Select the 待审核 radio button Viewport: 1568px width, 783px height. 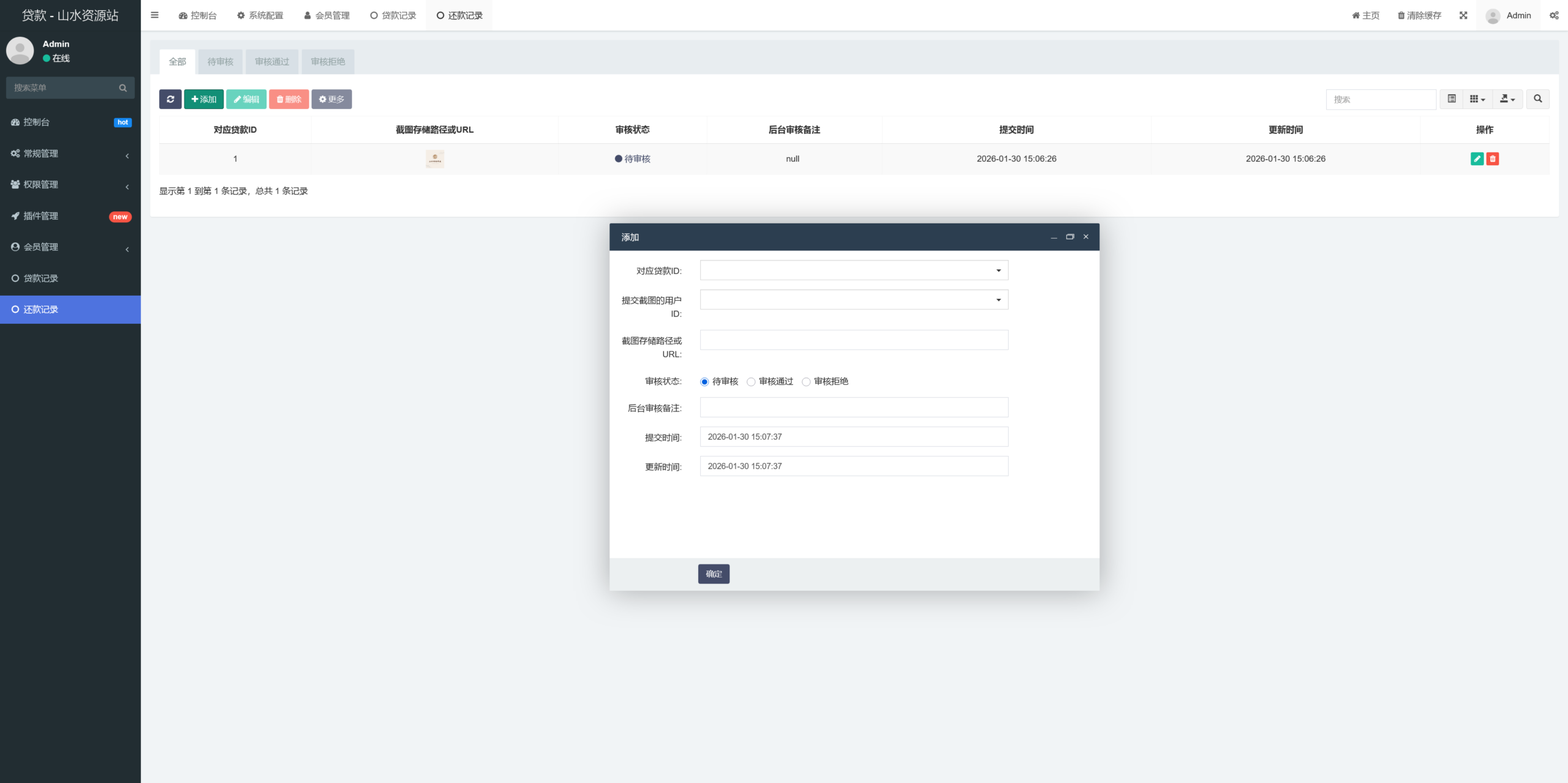coord(704,382)
